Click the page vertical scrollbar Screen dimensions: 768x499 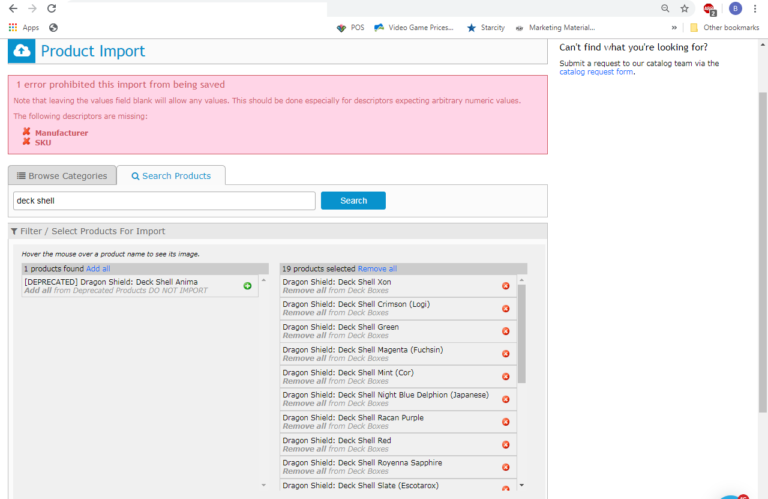[x=763, y=252]
